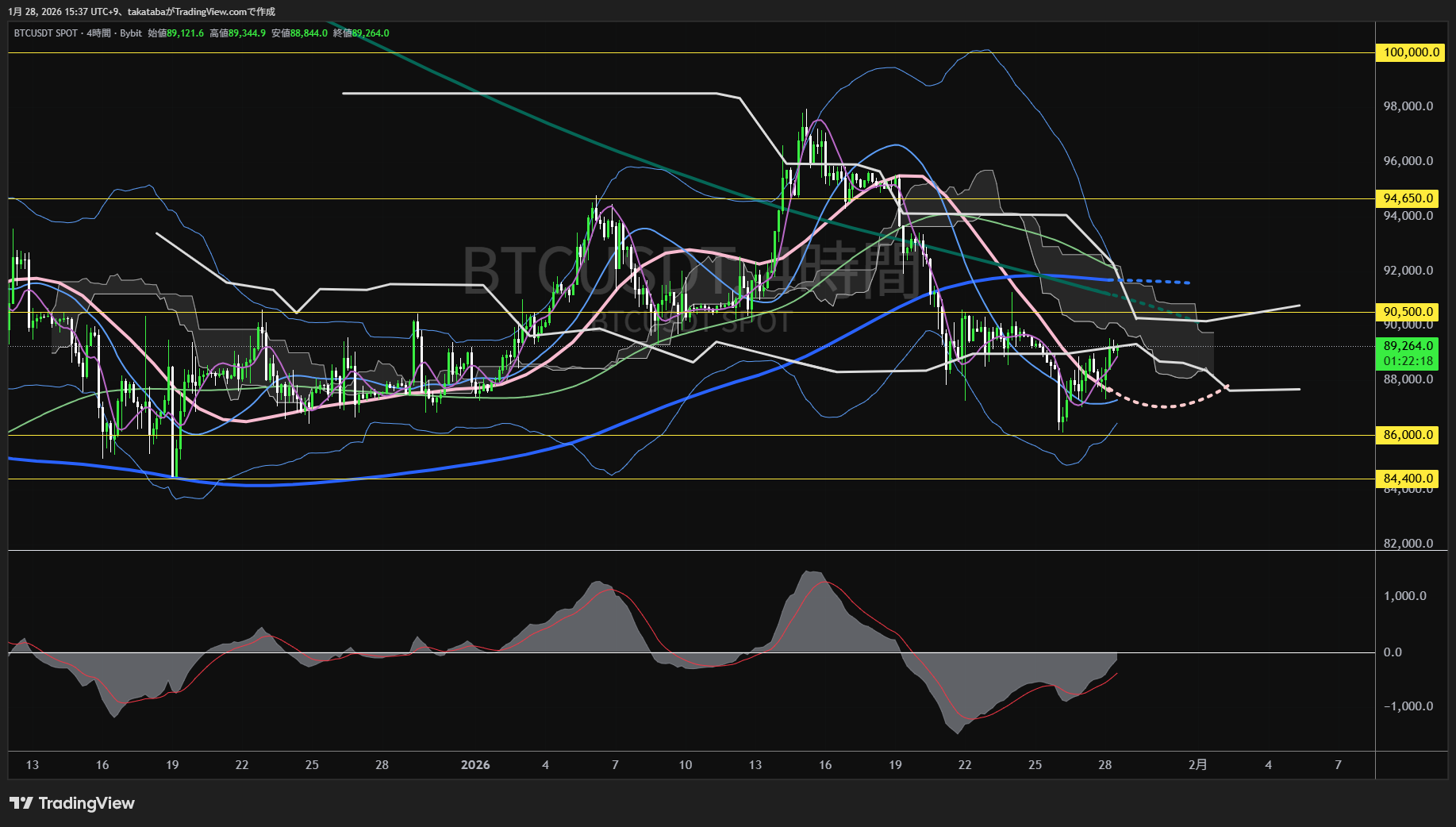
Task: Click the 高値 high value 89,344.9
Action: click(x=247, y=33)
